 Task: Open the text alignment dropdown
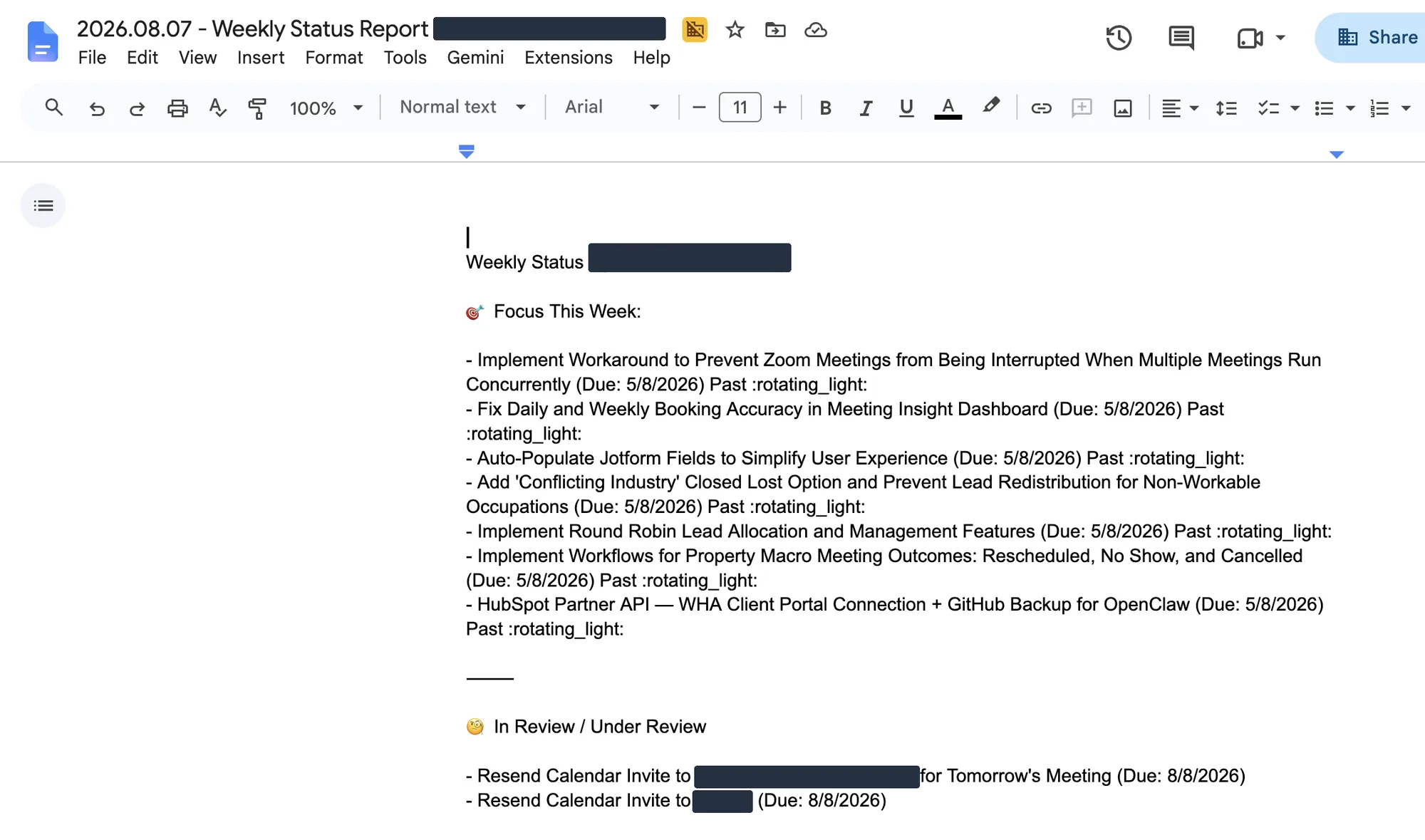click(1180, 108)
